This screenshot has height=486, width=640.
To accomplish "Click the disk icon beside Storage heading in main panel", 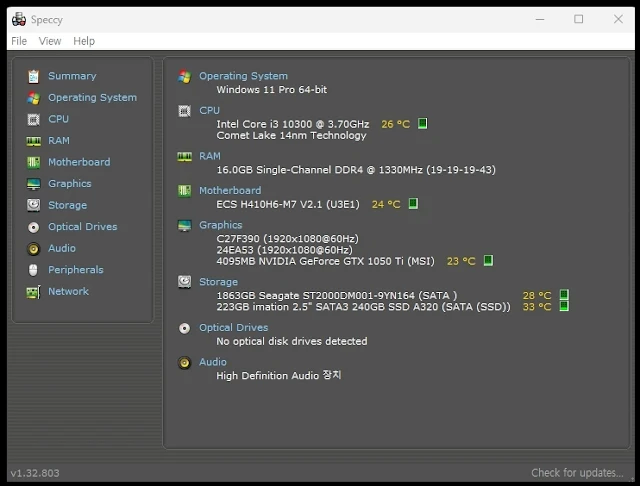I will tap(184, 282).
